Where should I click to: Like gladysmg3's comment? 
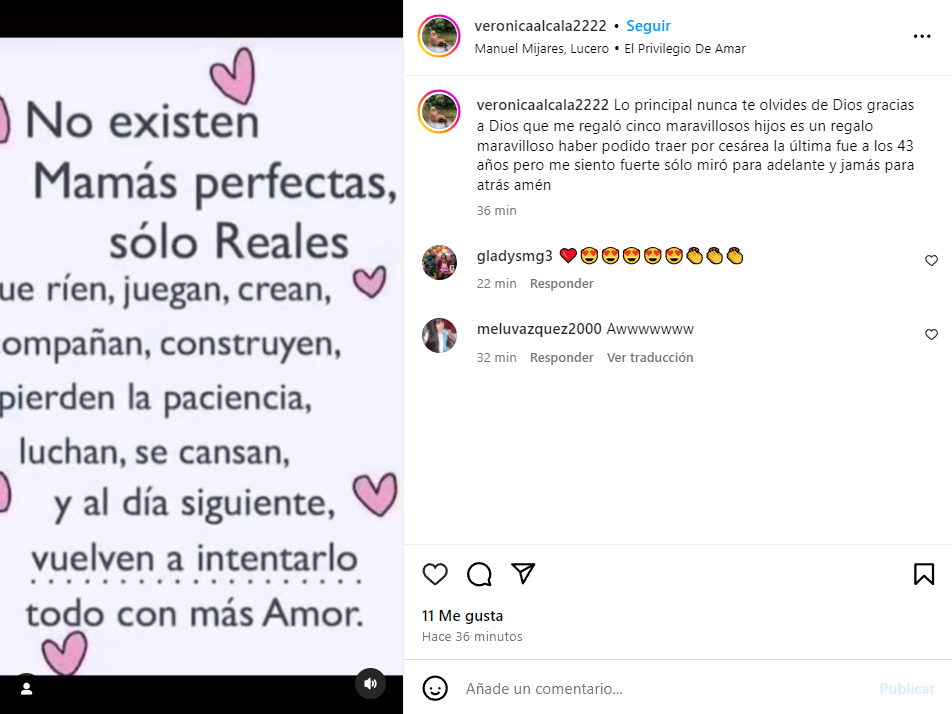point(931,260)
